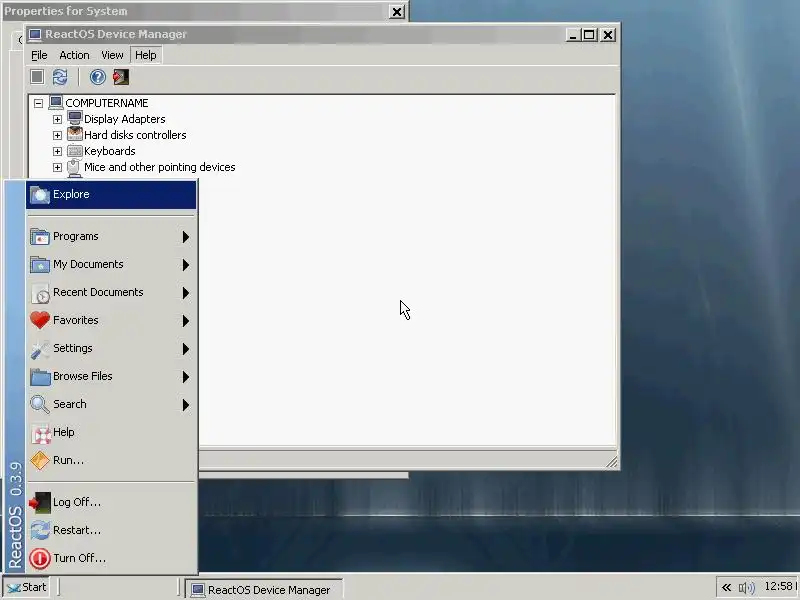Open Browse Files in Start menu
The height and width of the screenshot is (600, 800).
111,377
